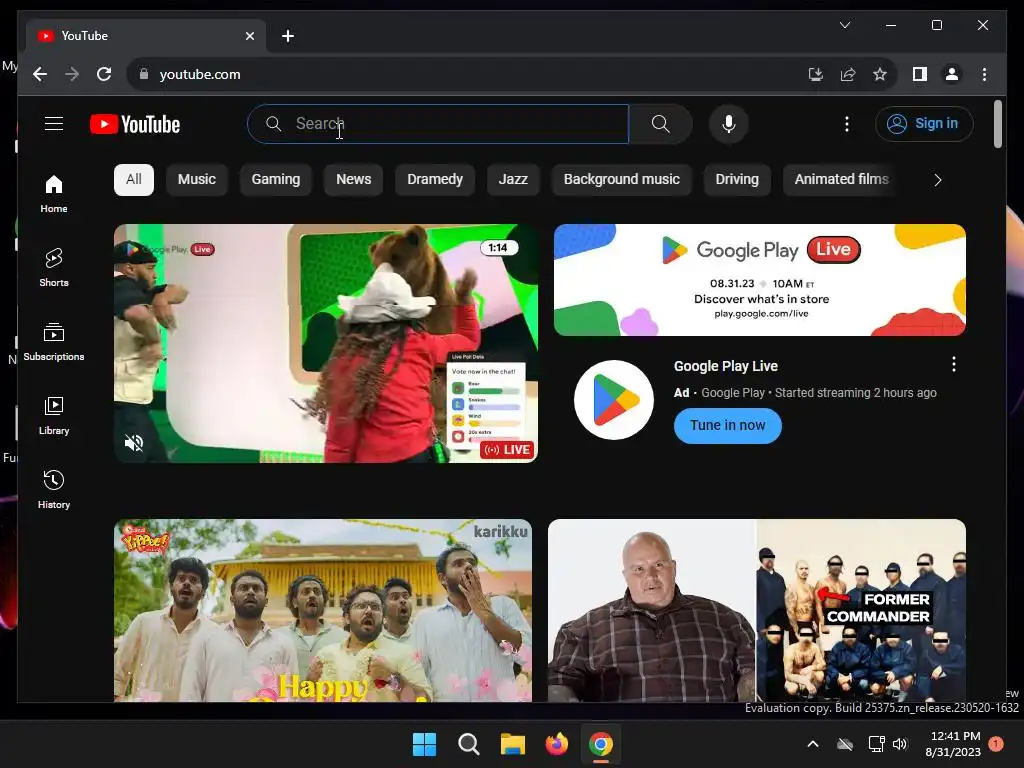Open the Google Play Live title link
1024x768 pixels.
(x=726, y=366)
